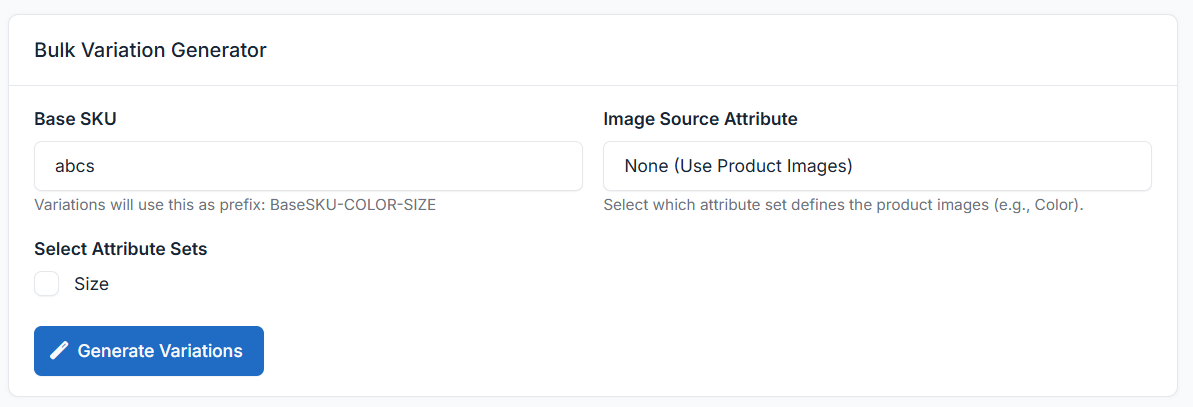Open the Image Source Attribute dropdown

click(x=877, y=166)
